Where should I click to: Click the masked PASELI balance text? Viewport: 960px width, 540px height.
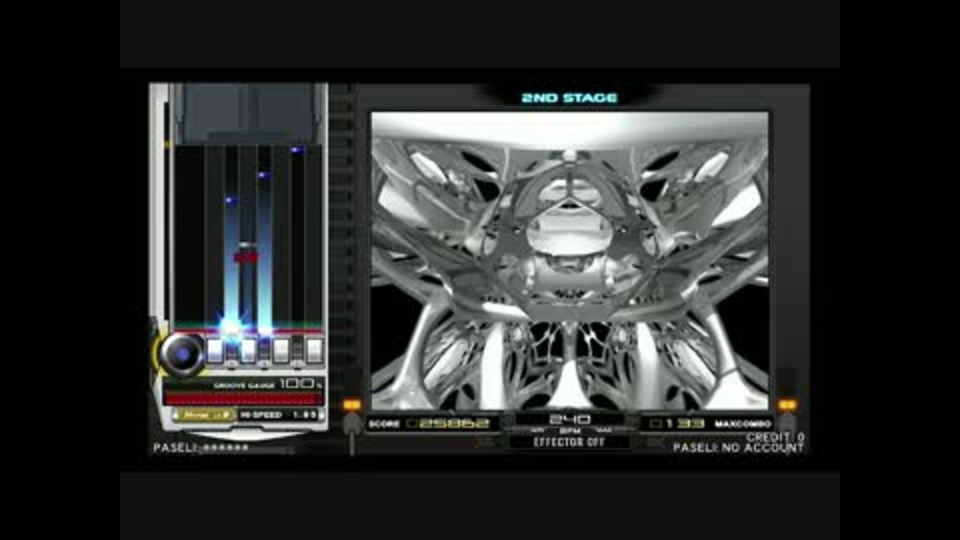[201, 448]
